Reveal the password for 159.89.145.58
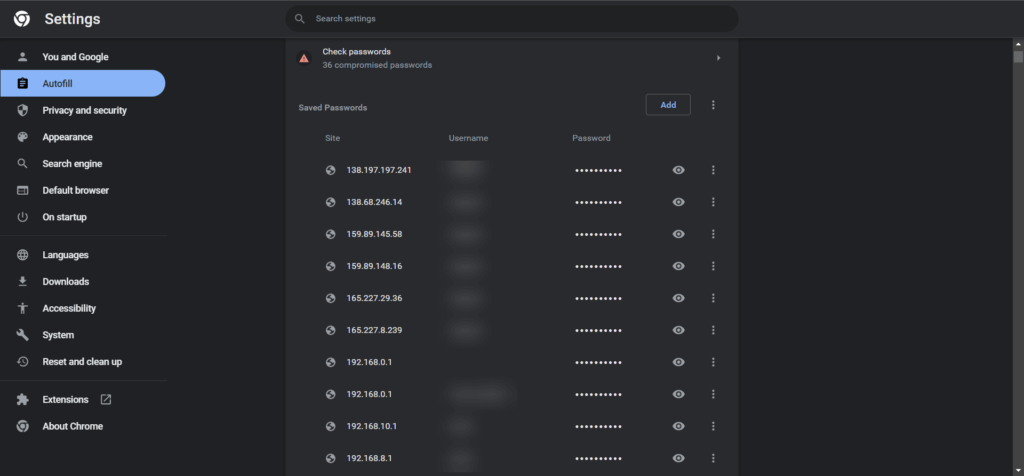This screenshot has height=476, width=1024. click(679, 234)
